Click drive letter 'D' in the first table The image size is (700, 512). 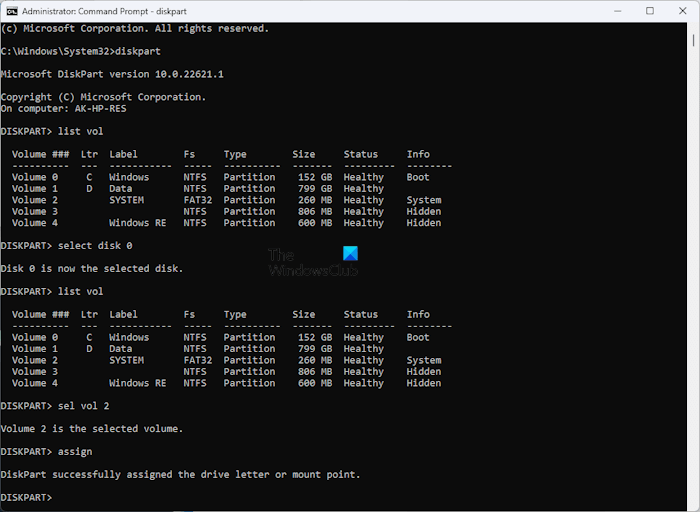(x=89, y=189)
